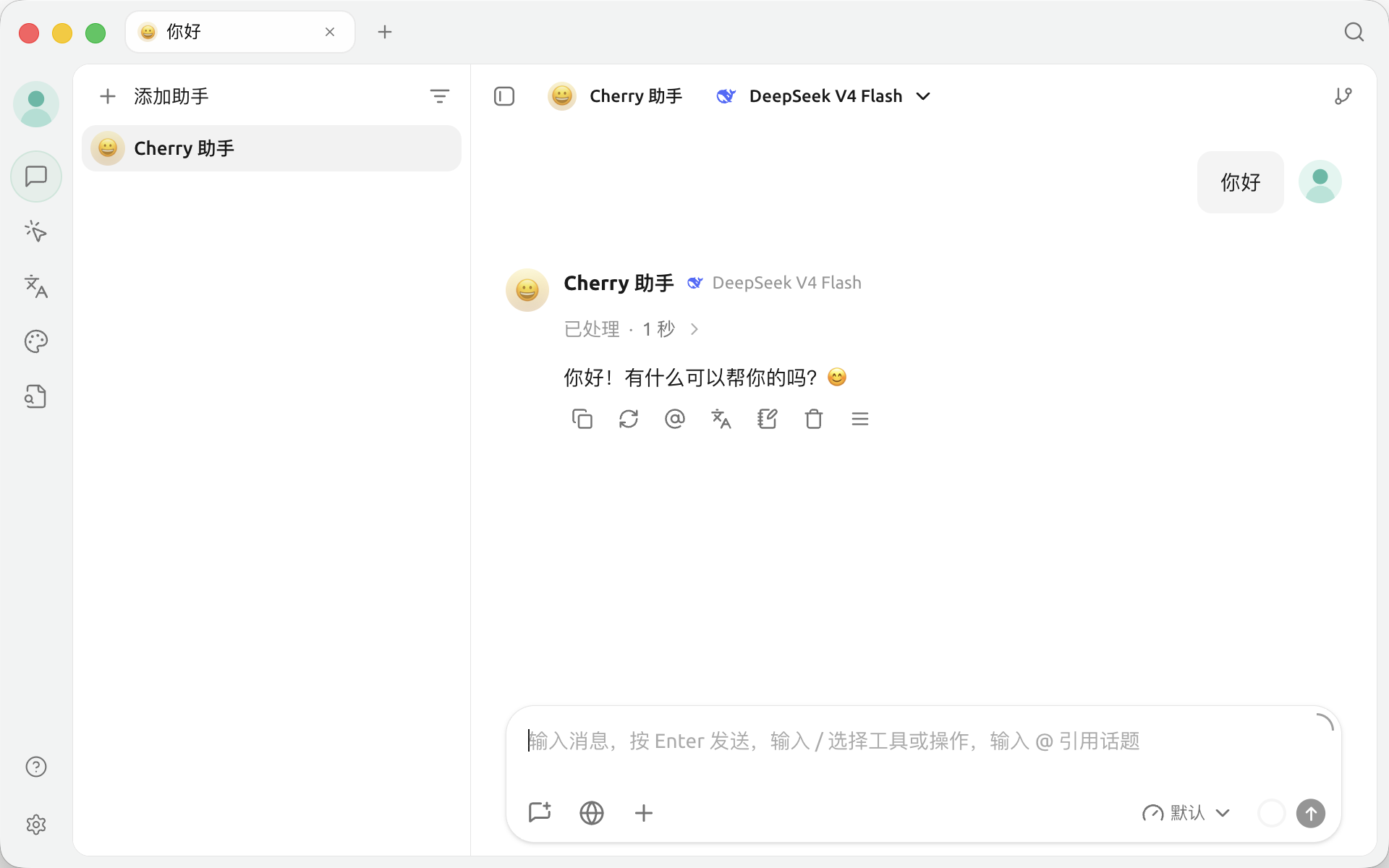Open the 默认 dropdown
Image resolution: width=1389 pixels, height=868 pixels.
pos(1186,813)
